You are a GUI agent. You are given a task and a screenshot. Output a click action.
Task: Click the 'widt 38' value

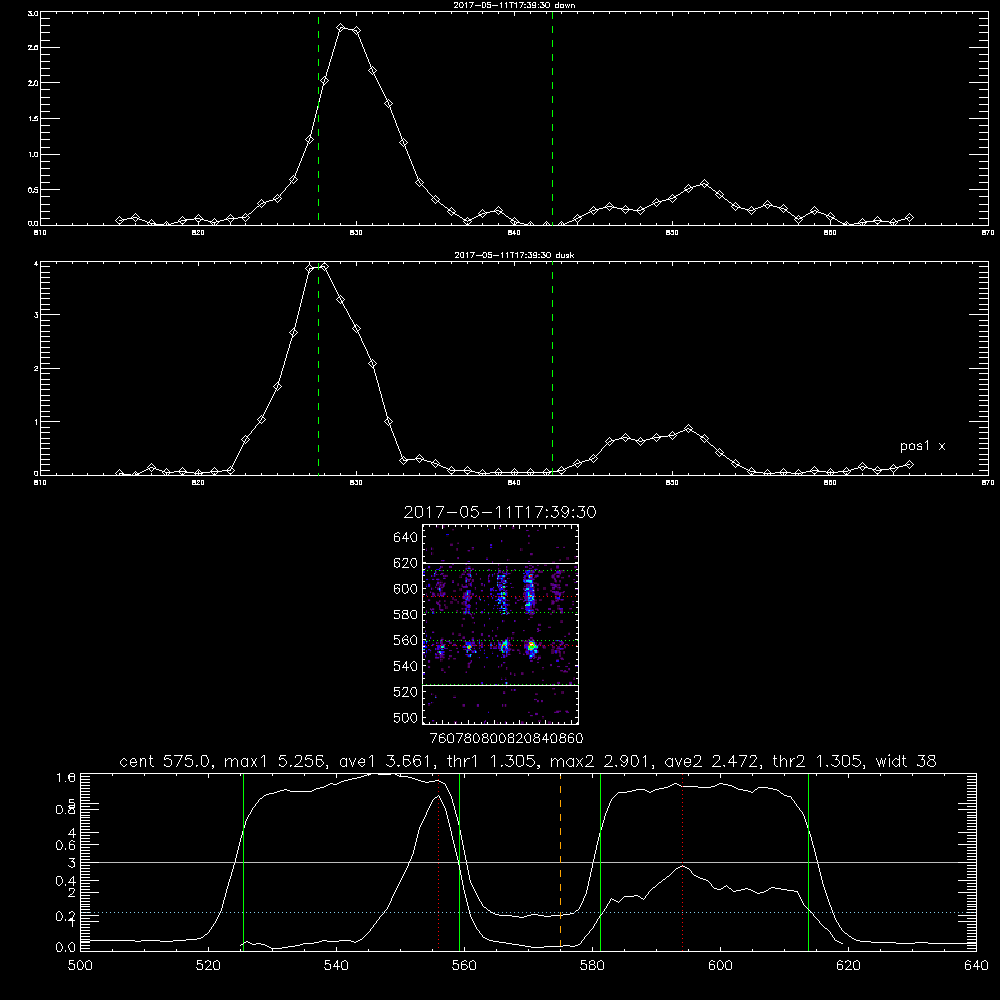tap(906, 761)
